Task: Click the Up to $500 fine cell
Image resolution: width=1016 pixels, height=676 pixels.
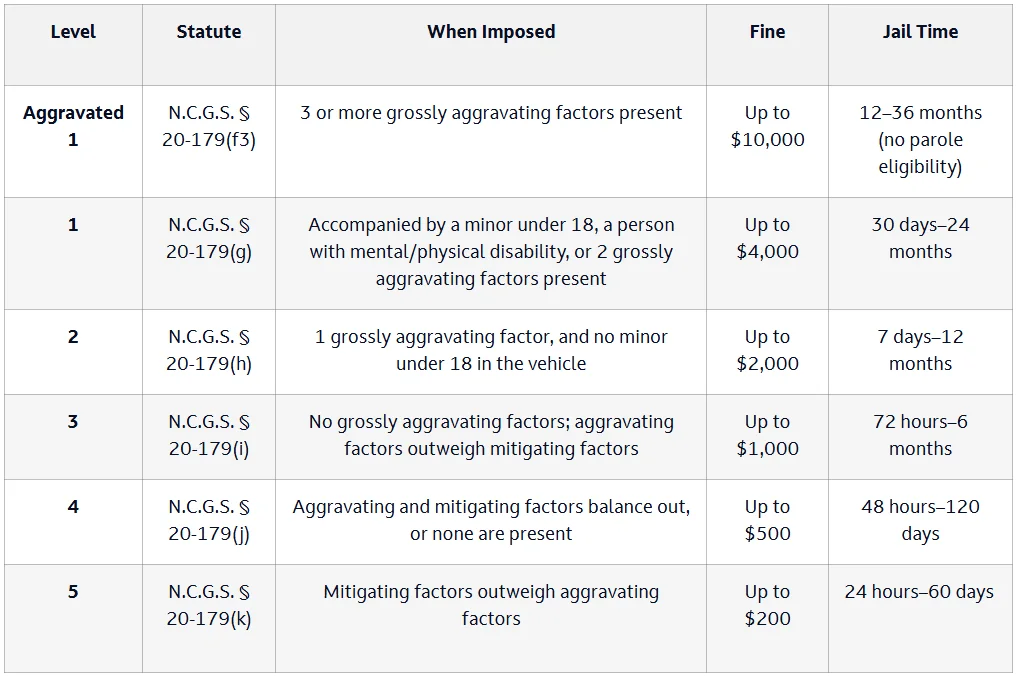Action: point(767,522)
